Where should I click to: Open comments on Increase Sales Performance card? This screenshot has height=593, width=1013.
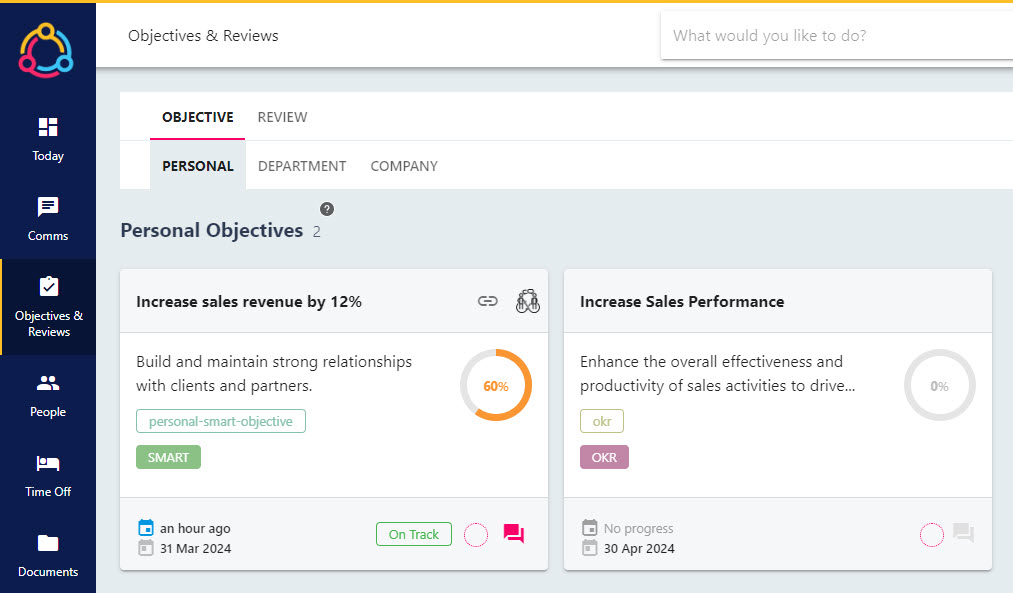point(963,534)
